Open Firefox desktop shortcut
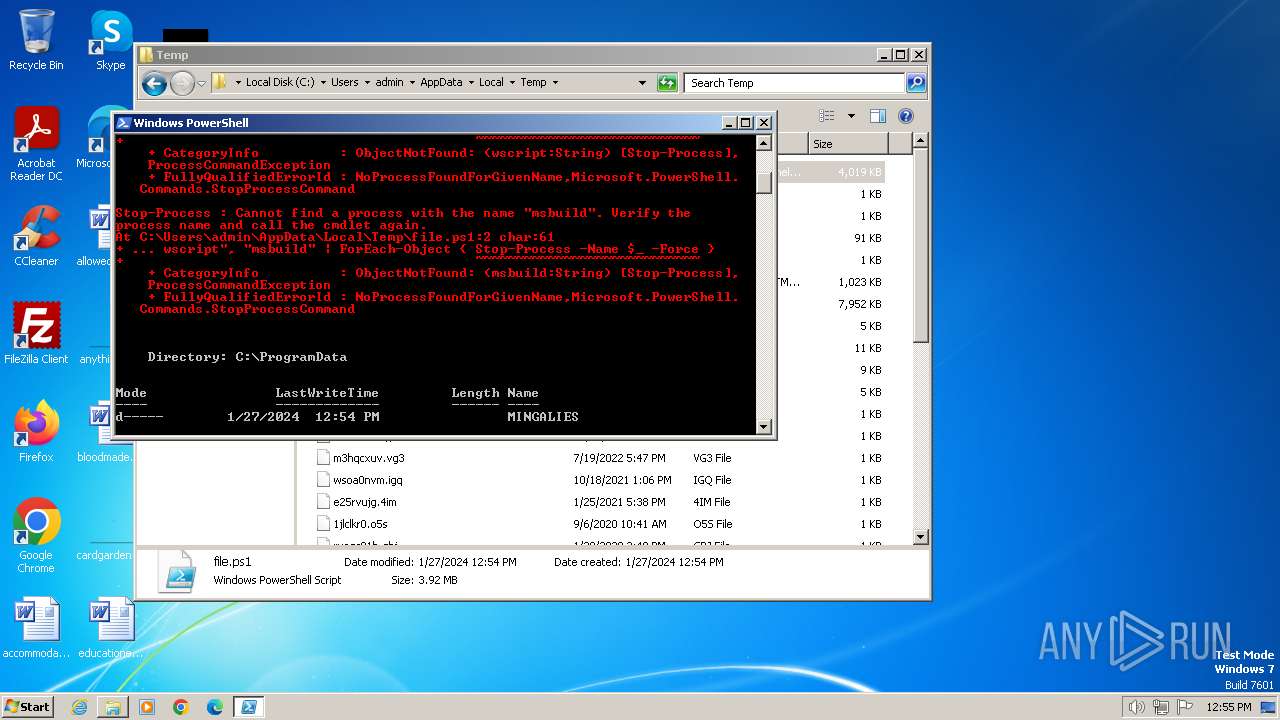1280x720 pixels. point(36,433)
